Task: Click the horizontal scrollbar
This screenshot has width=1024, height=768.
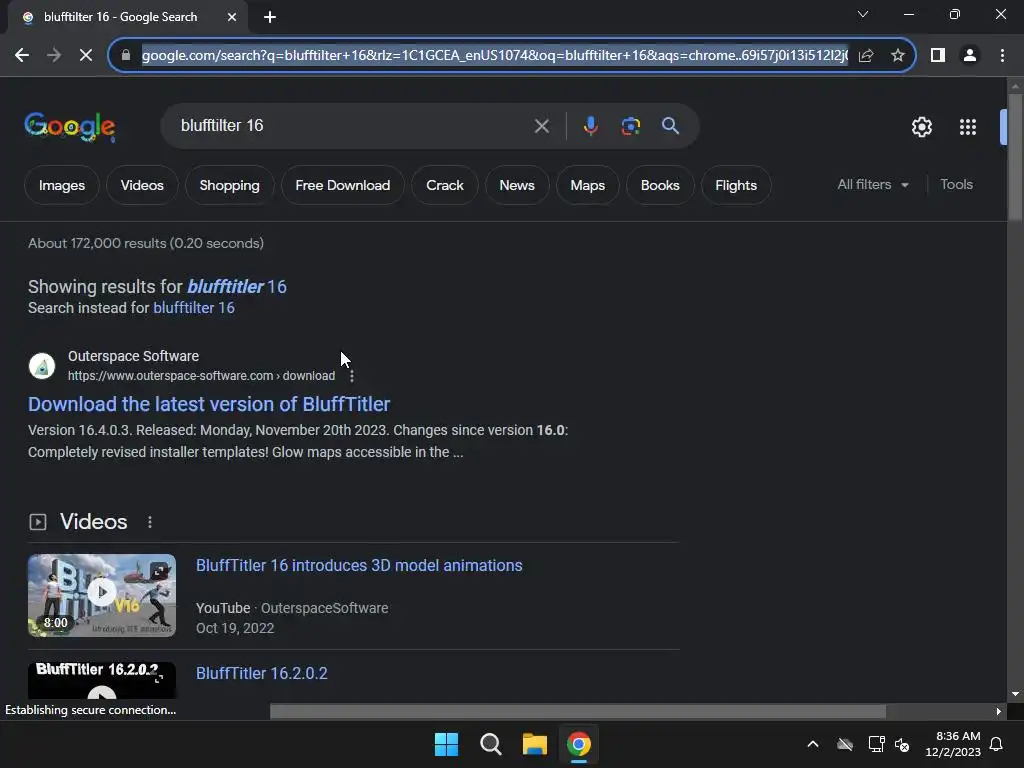Action: coord(578,711)
